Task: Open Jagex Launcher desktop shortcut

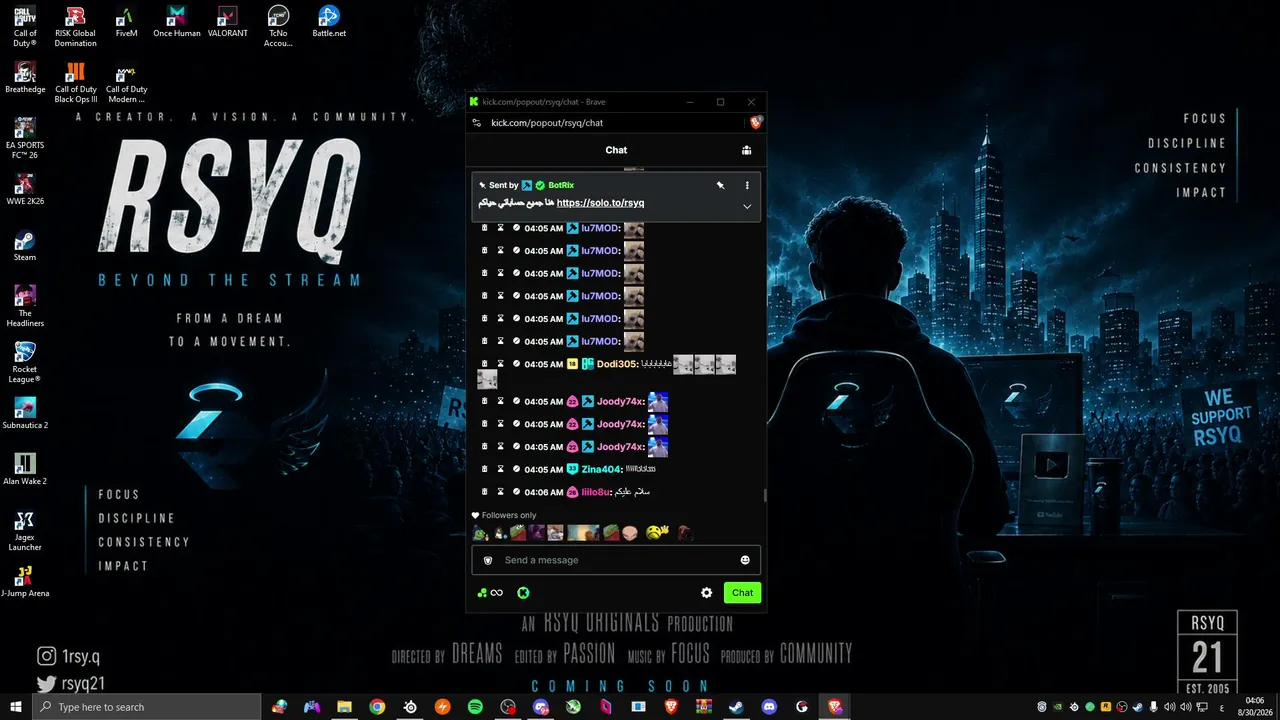Action: click(25, 531)
